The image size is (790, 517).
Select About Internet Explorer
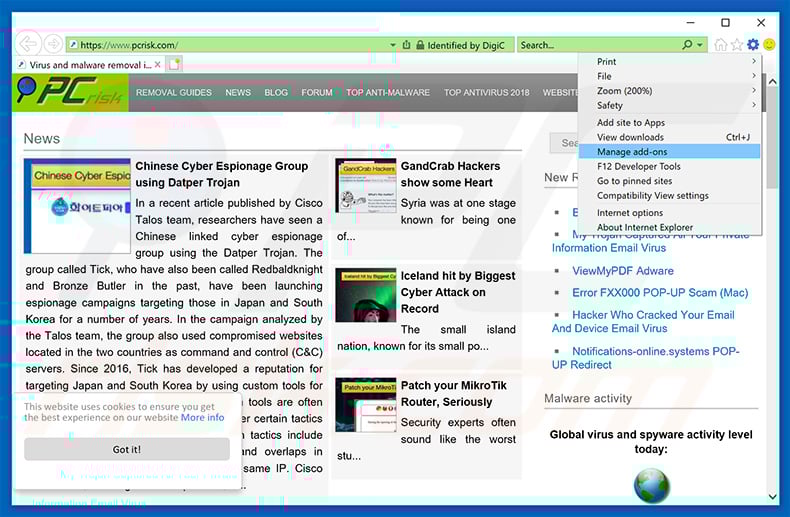tap(670, 227)
